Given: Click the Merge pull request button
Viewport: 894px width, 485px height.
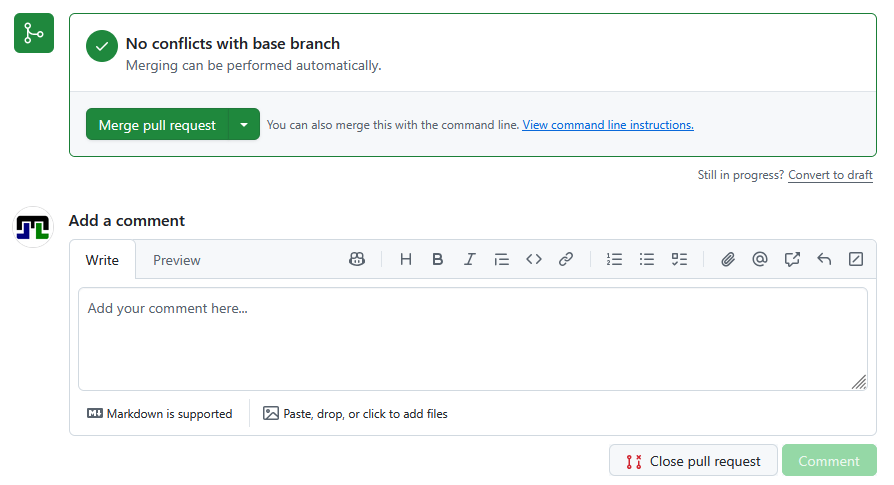Looking at the screenshot, I should [x=157, y=124].
